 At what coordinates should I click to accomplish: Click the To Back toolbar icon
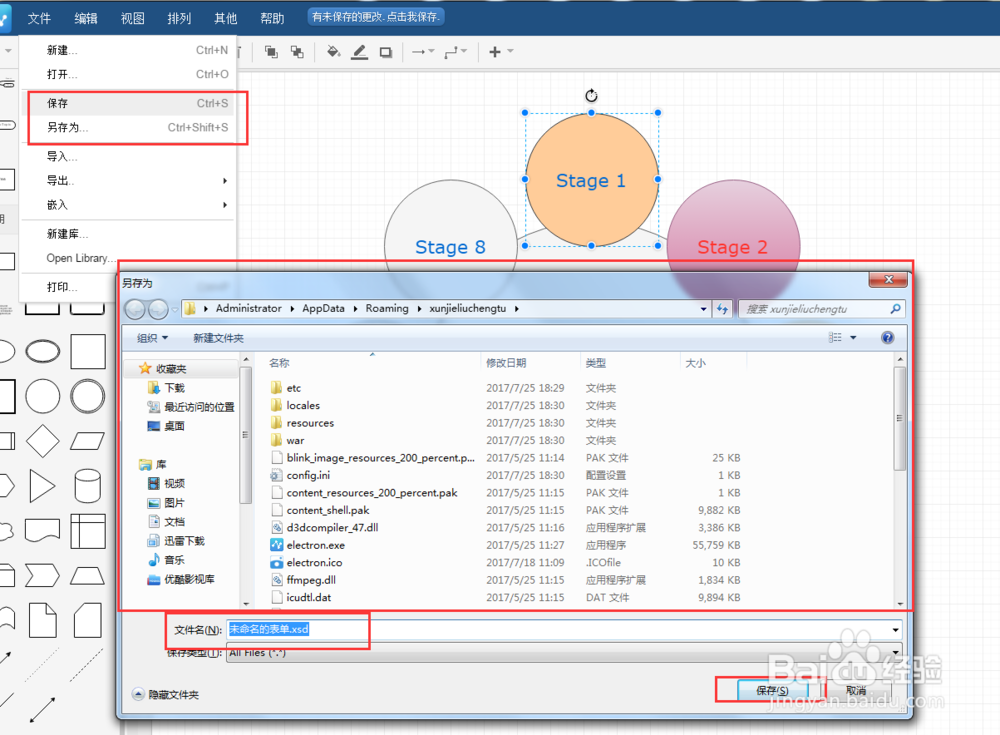297,52
